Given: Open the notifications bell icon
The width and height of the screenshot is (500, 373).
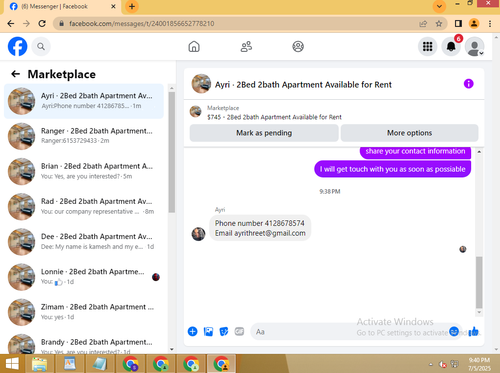Looking at the screenshot, I should pos(451,46).
